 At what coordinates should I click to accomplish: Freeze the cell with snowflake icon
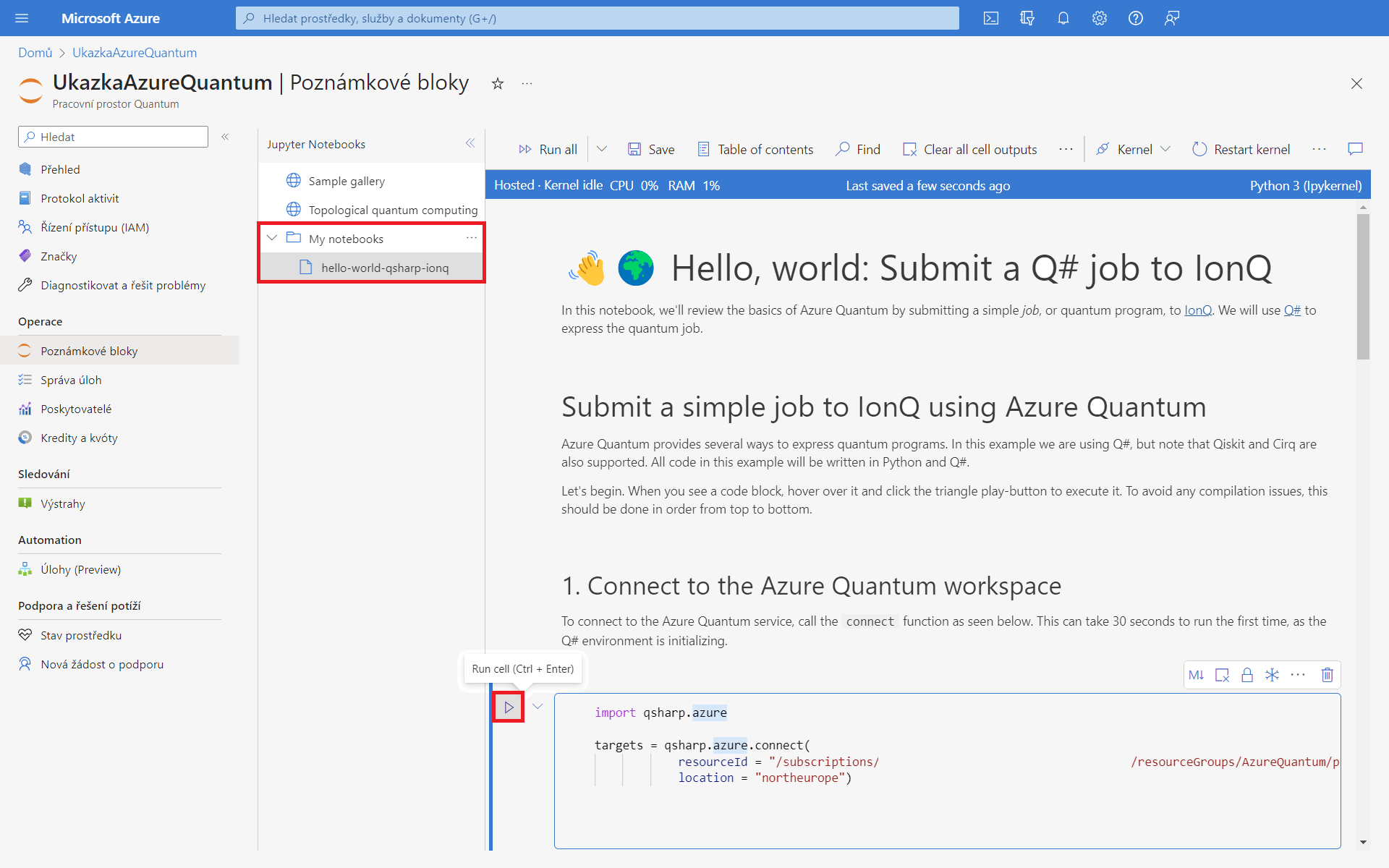click(1272, 675)
